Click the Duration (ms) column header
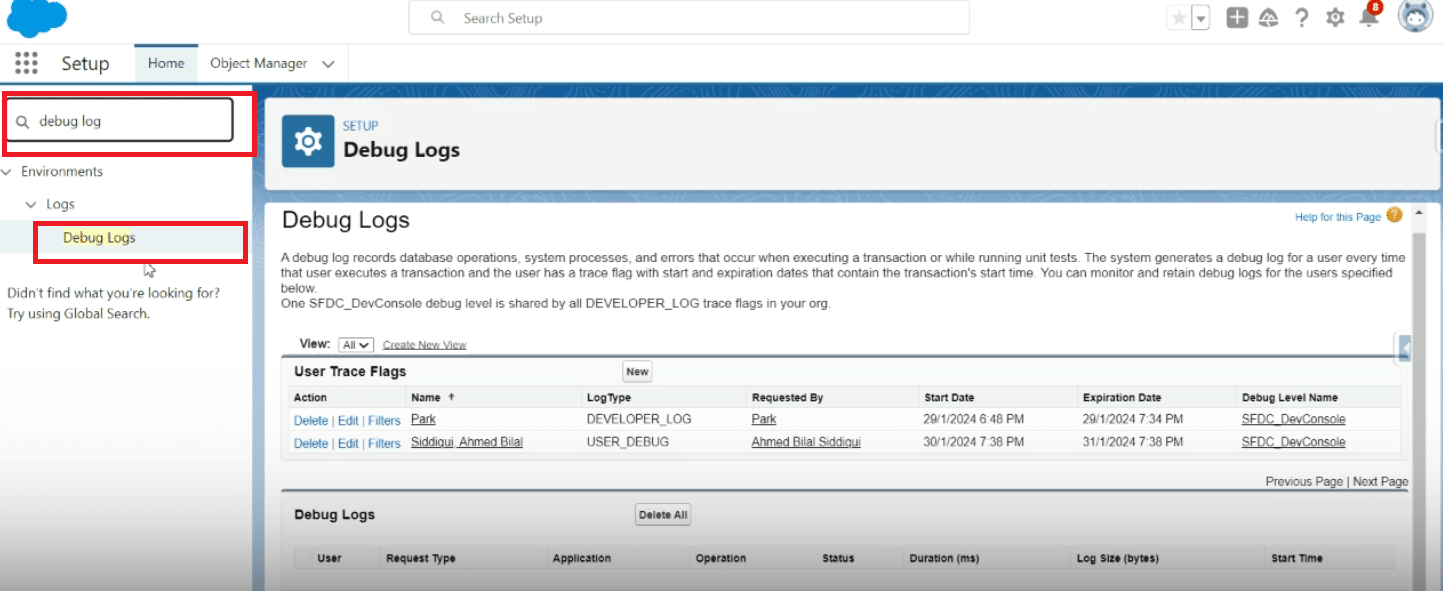The width and height of the screenshot is (1443, 591). (x=944, y=558)
